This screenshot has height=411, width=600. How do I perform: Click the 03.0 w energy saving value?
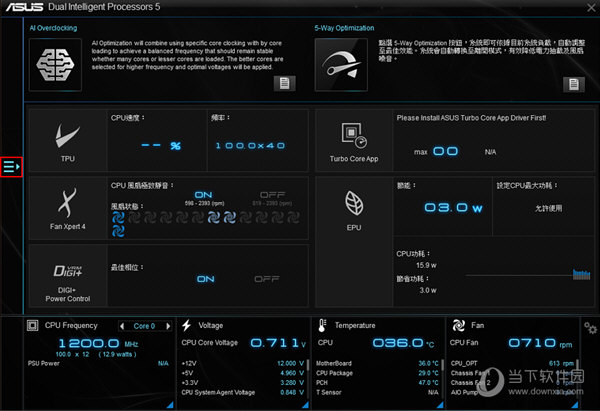click(453, 208)
